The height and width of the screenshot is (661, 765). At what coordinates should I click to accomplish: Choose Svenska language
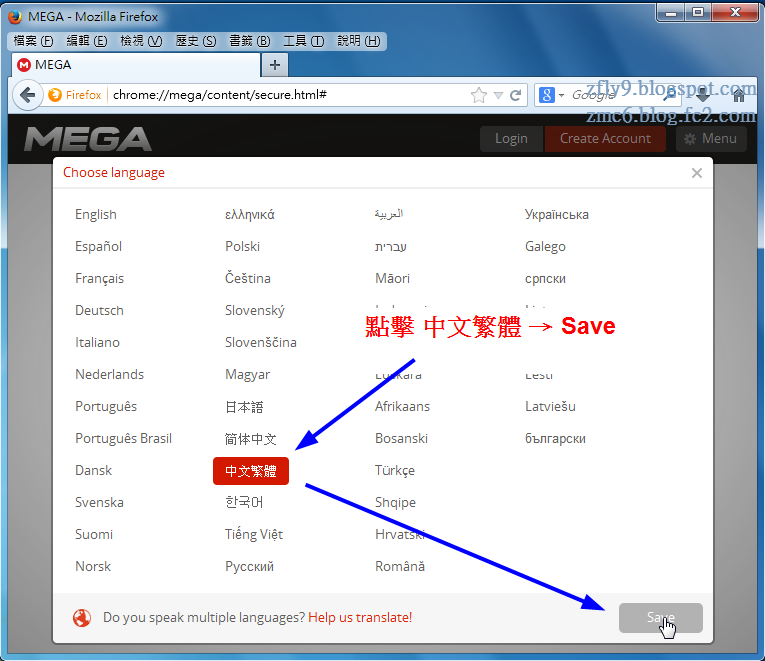click(x=99, y=502)
